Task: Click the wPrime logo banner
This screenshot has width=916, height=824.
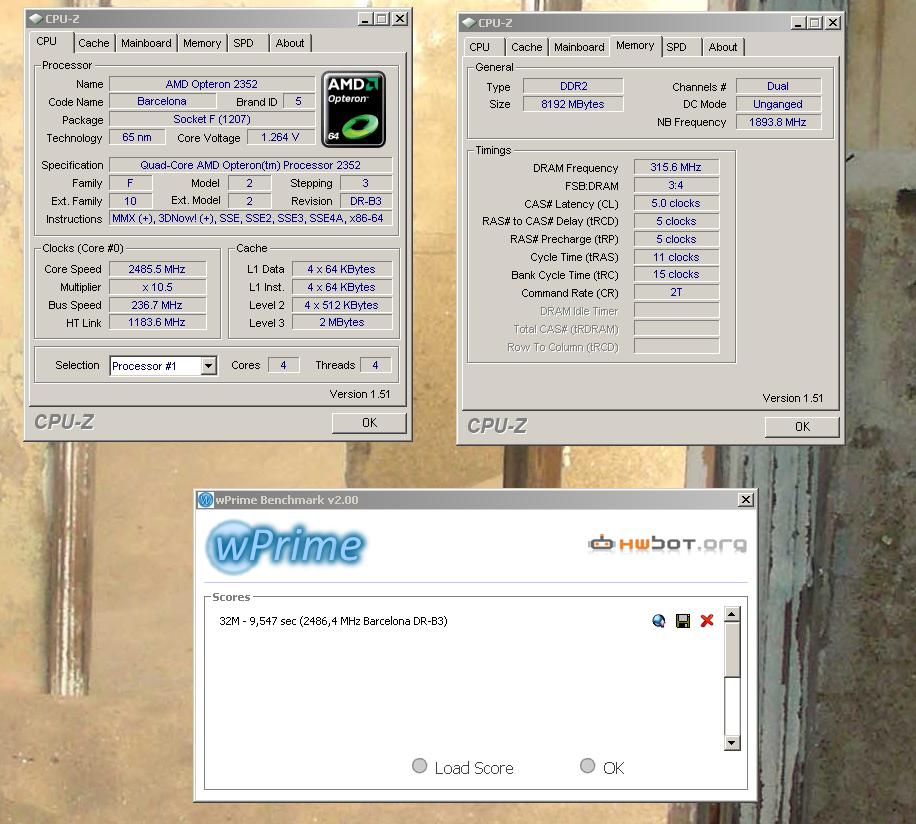Action: [x=286, y=546]
